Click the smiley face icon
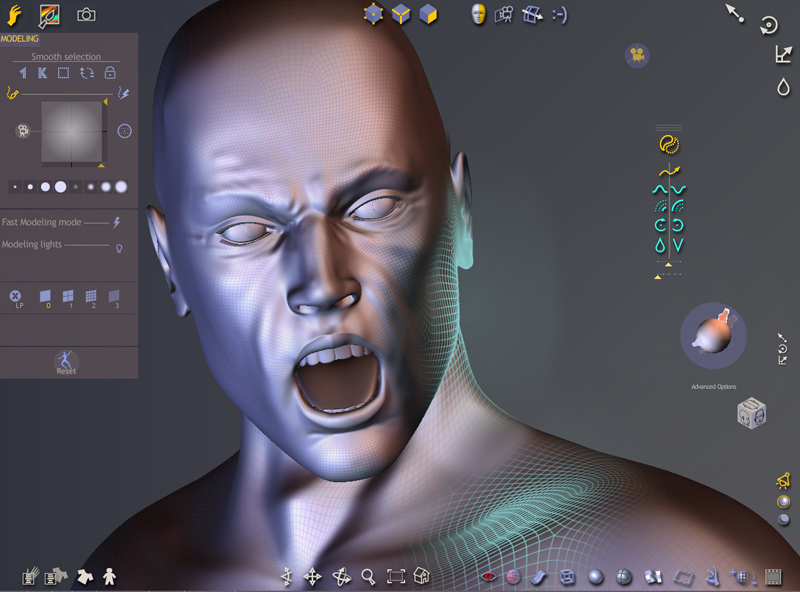 pos(560,15)
